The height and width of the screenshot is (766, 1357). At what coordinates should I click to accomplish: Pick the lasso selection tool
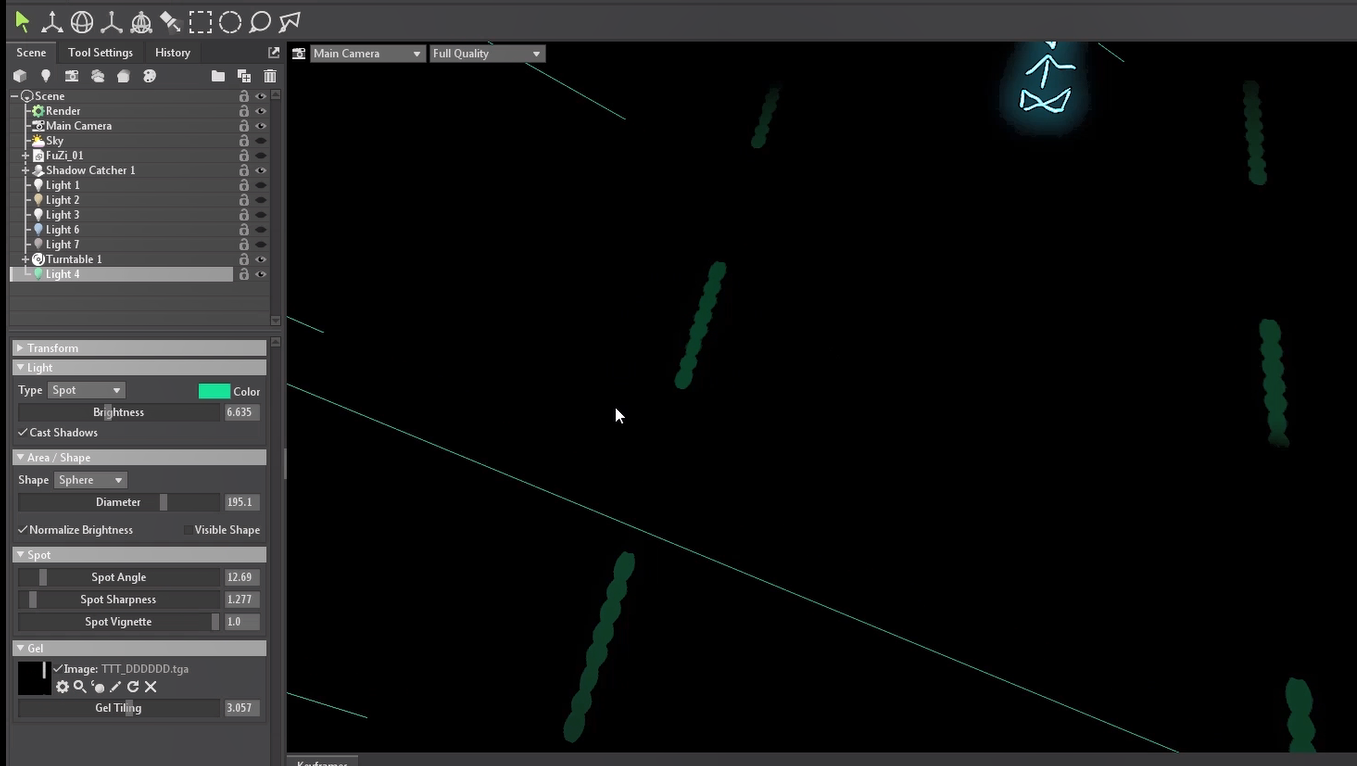260,21
